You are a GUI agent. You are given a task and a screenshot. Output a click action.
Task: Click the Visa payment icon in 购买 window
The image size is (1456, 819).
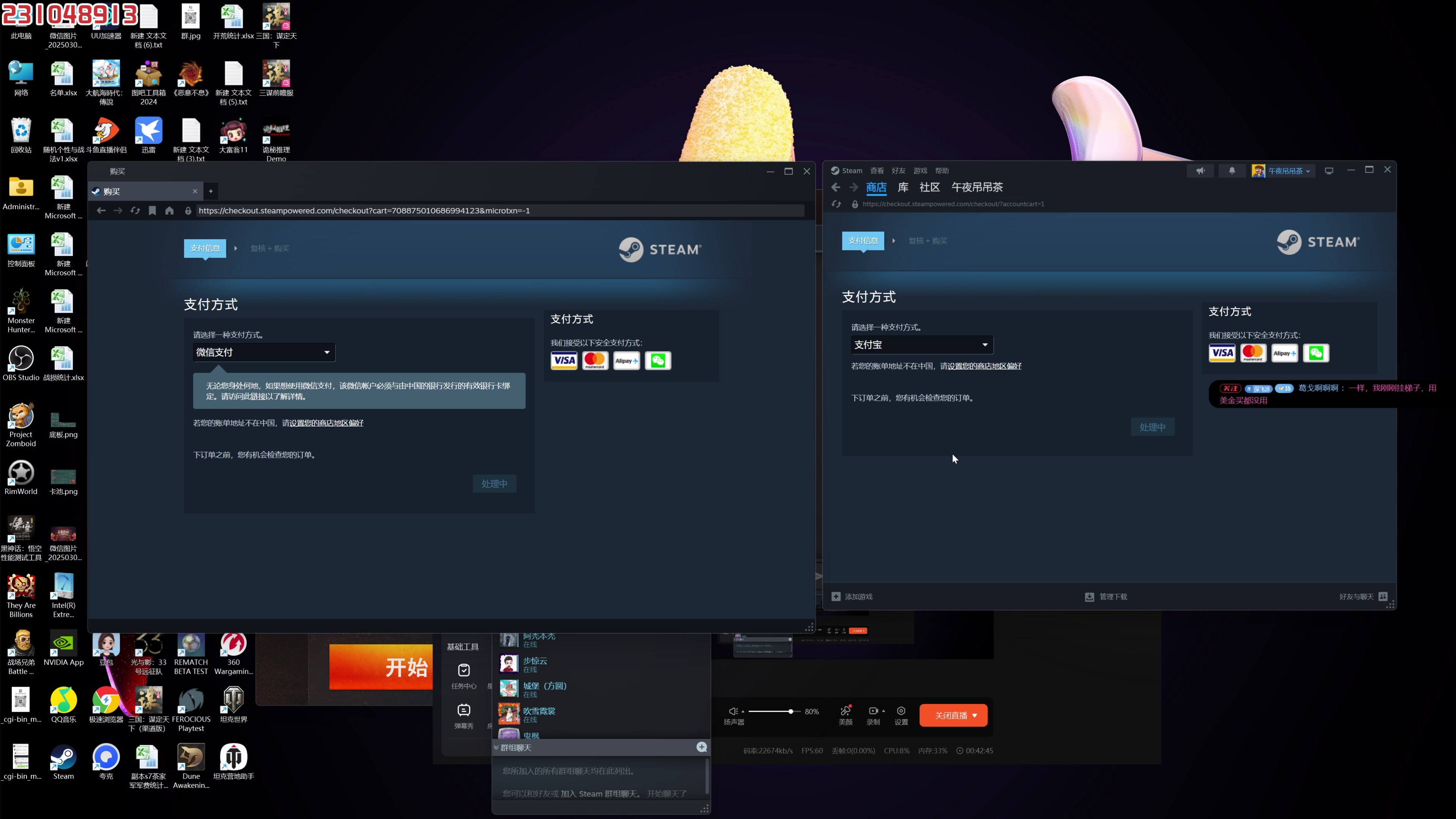[x=564, y=361]
